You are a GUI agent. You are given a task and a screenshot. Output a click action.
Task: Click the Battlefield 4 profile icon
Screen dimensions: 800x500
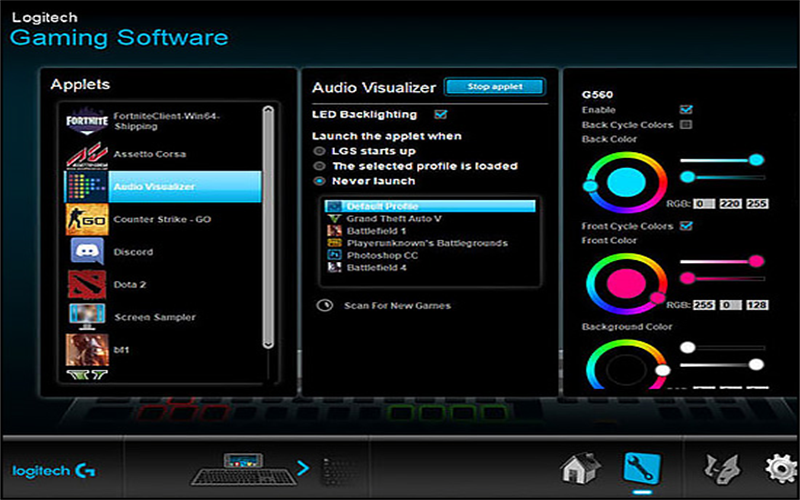coord(334,267)
